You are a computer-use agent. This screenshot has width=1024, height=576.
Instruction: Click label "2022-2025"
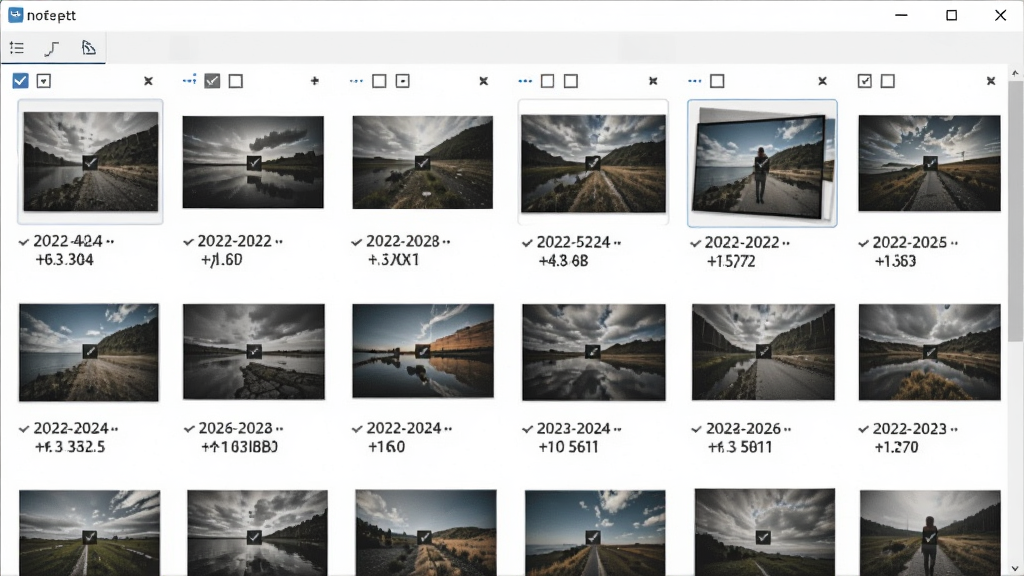910,242
